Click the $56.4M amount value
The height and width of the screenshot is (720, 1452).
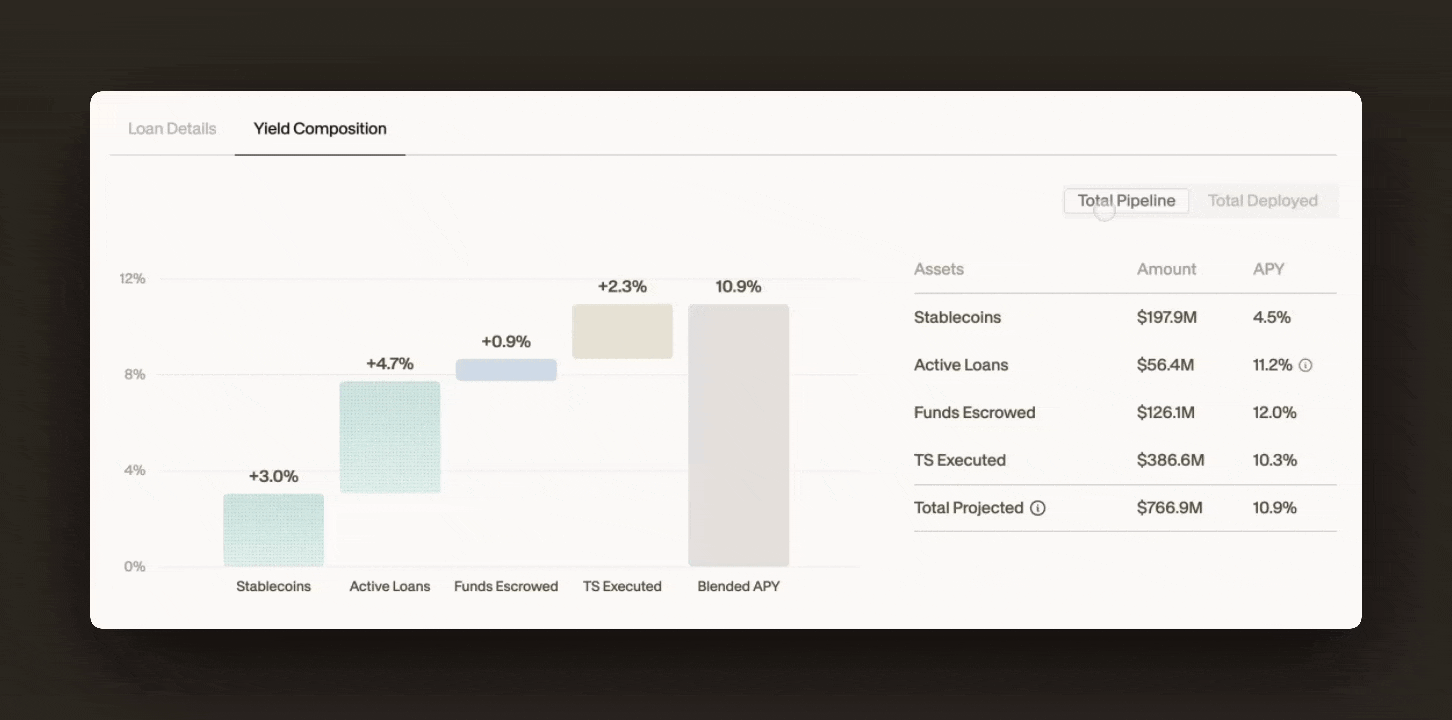coord(1166,365)
